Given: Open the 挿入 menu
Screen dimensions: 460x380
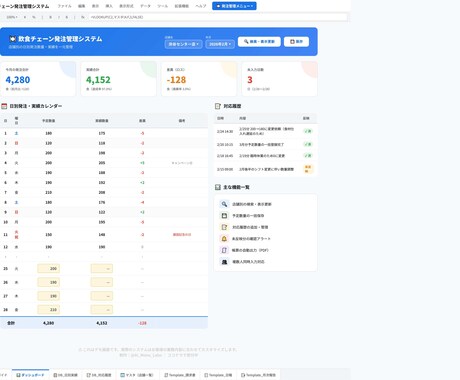Looking at the screenshot, I should point(109,6).
